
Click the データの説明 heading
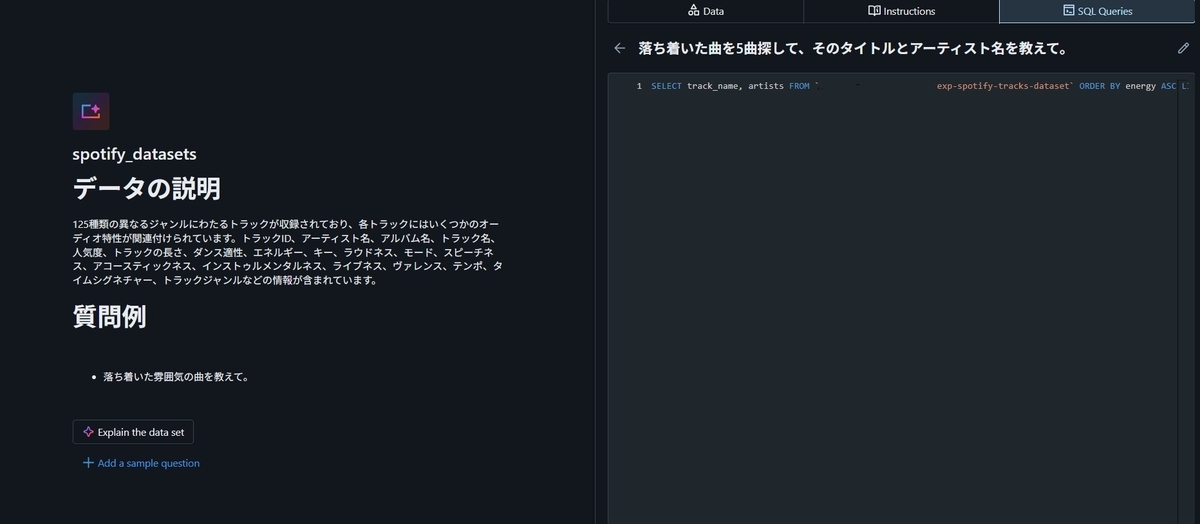[x=147, y=188]
